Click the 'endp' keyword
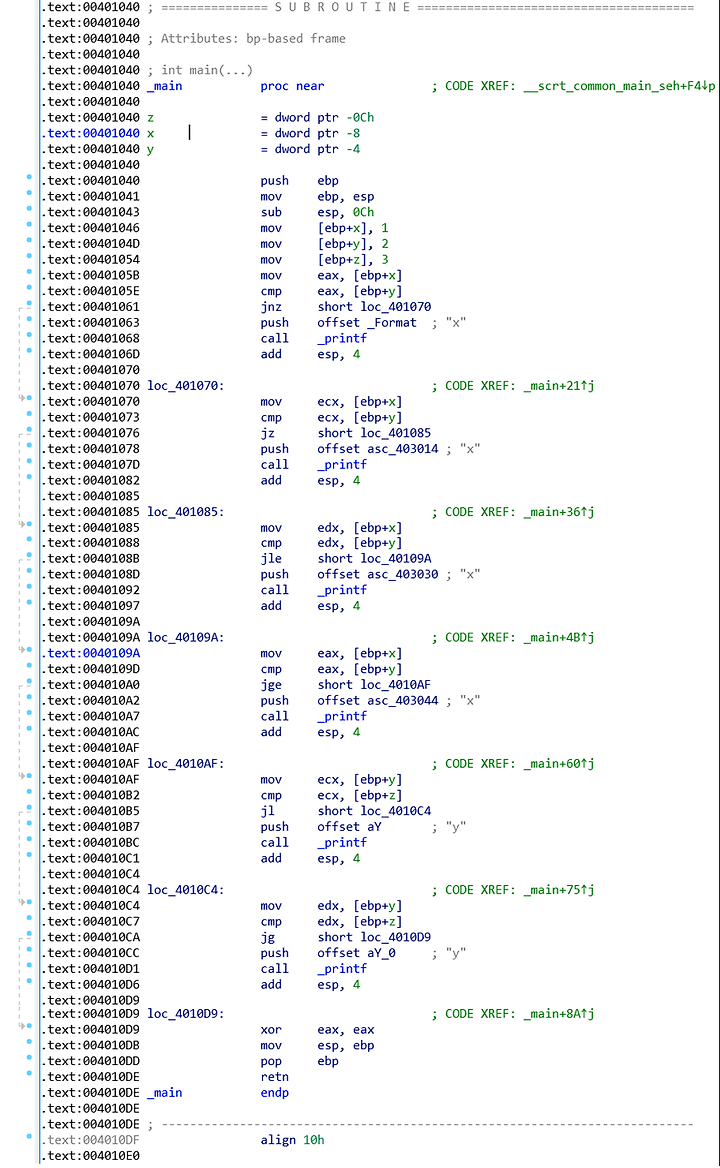 tap(274, 1093)
